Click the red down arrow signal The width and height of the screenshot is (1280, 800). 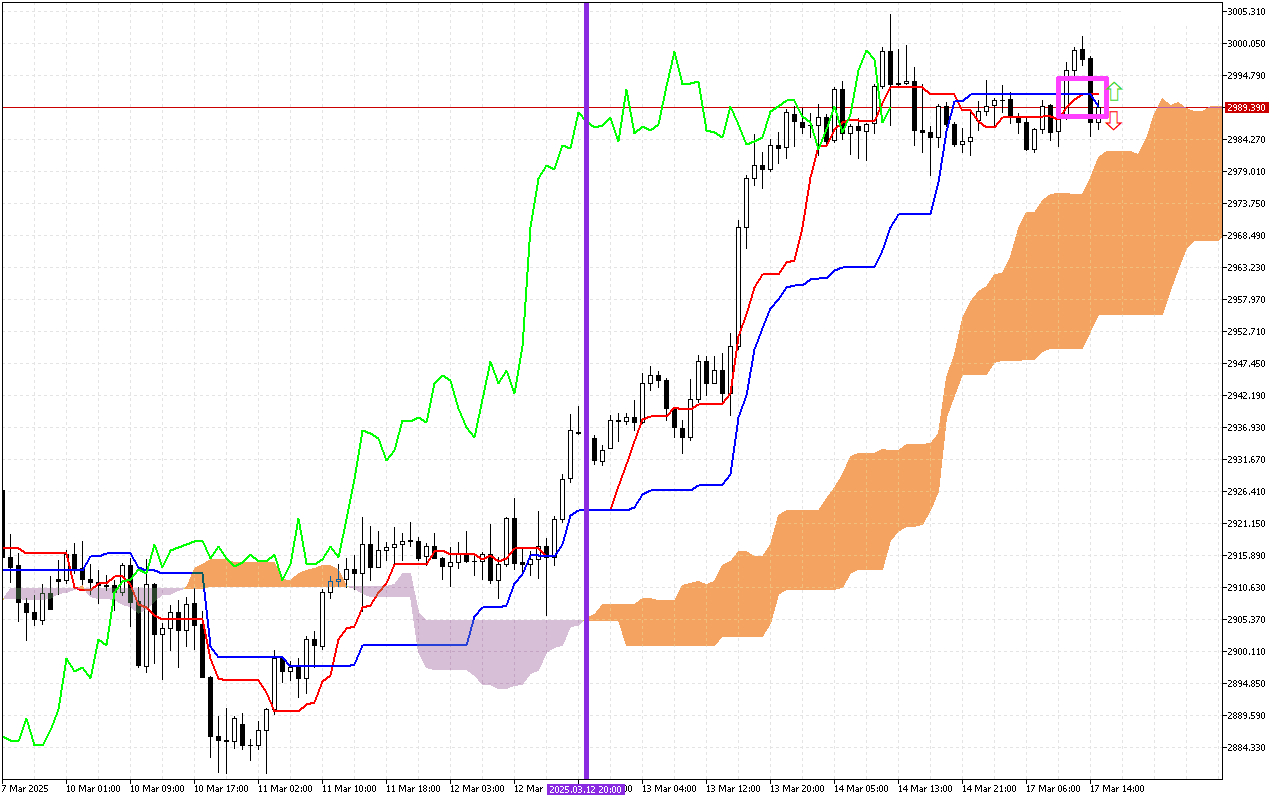[1114, 121]
